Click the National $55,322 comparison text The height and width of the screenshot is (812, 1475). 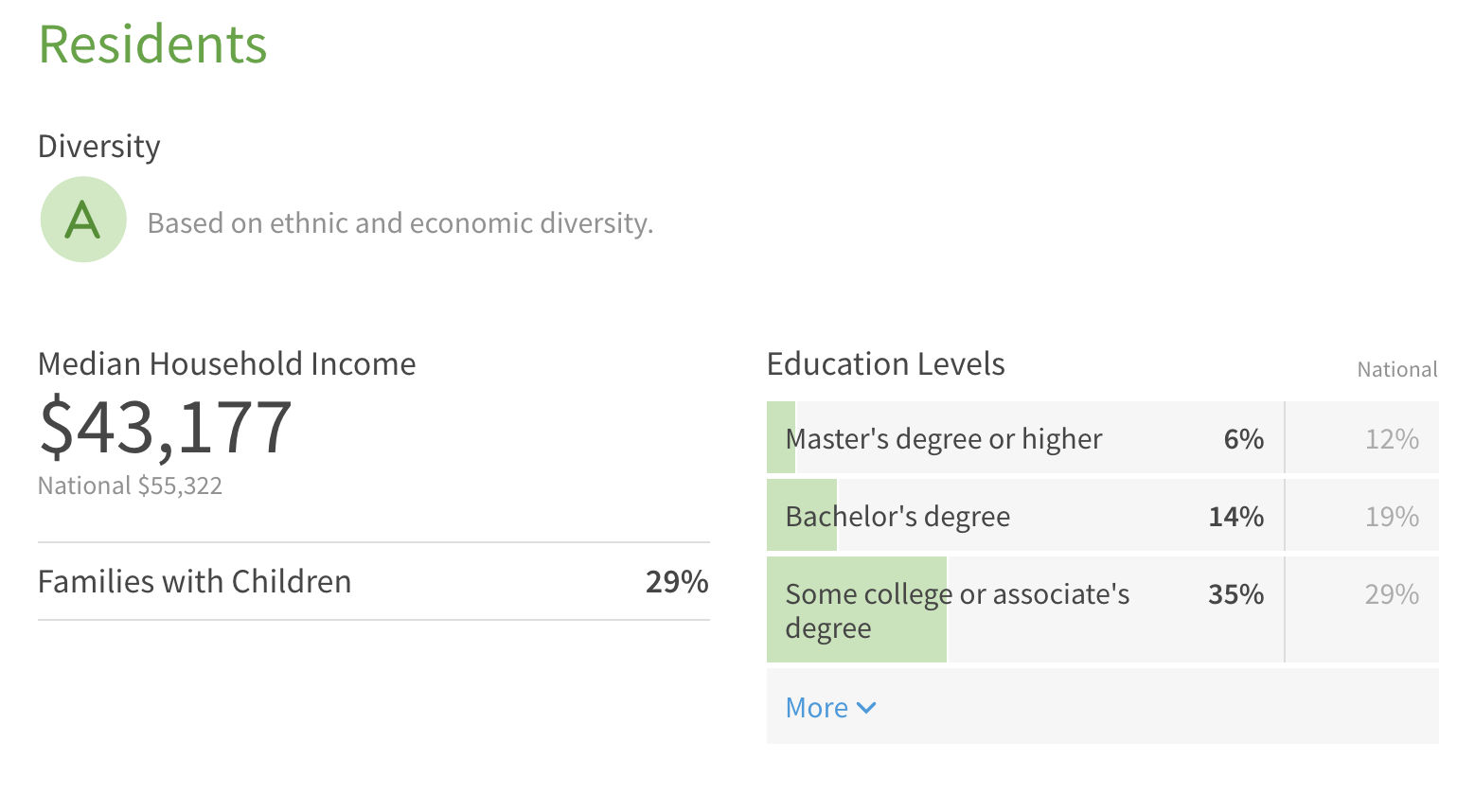pyautogui.click(x=130, y=485)
